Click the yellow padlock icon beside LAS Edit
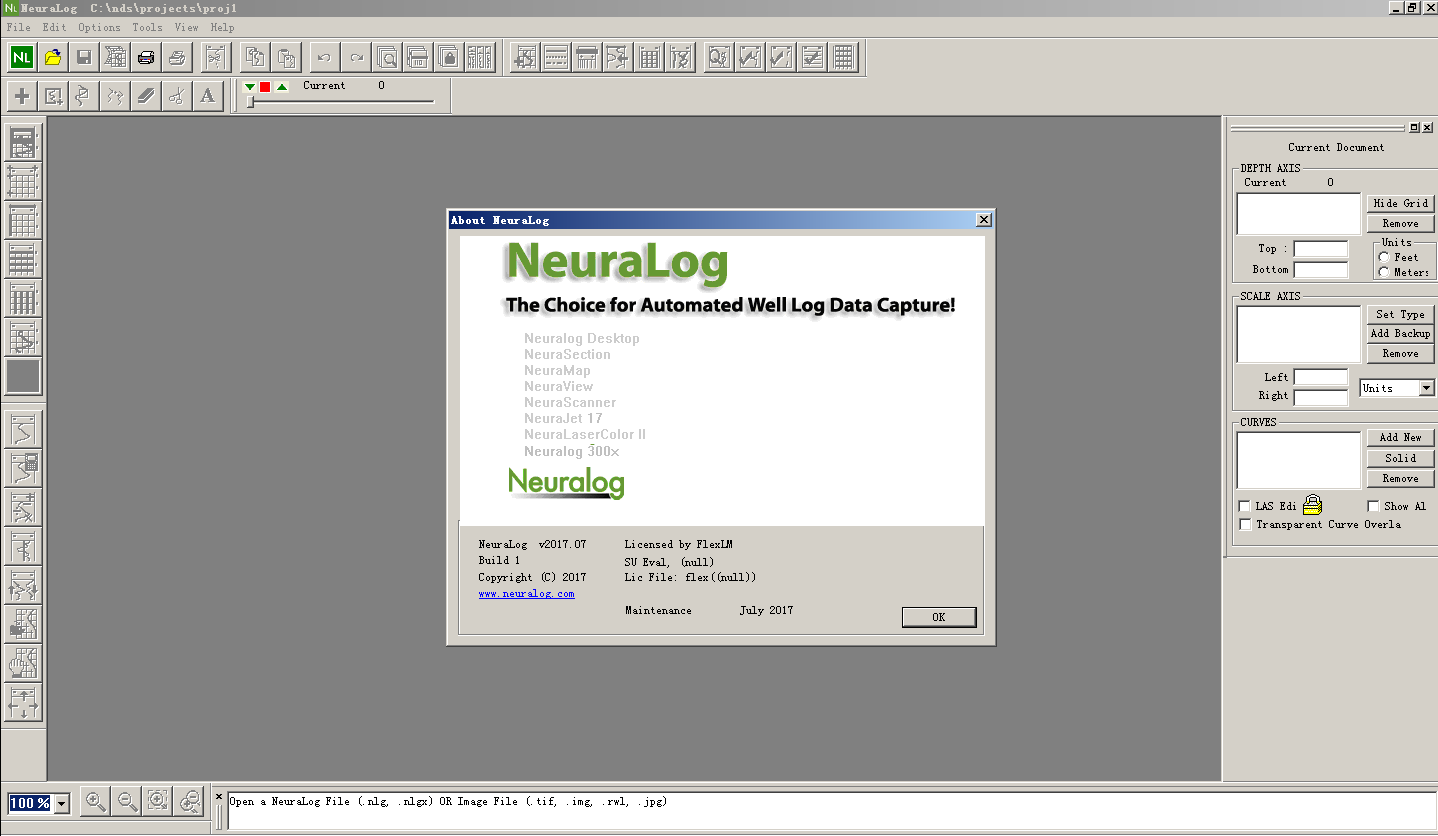Screen dimensions: 1438x836 pyautogui.click(x=1312, y=505)
